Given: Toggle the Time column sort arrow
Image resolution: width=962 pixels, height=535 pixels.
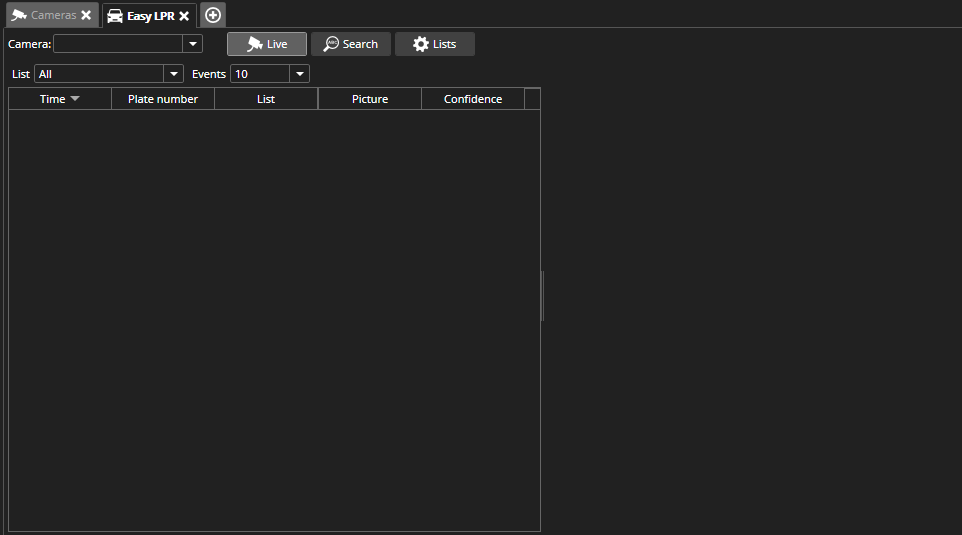Looking at the screenshot, I should (75, 99).
